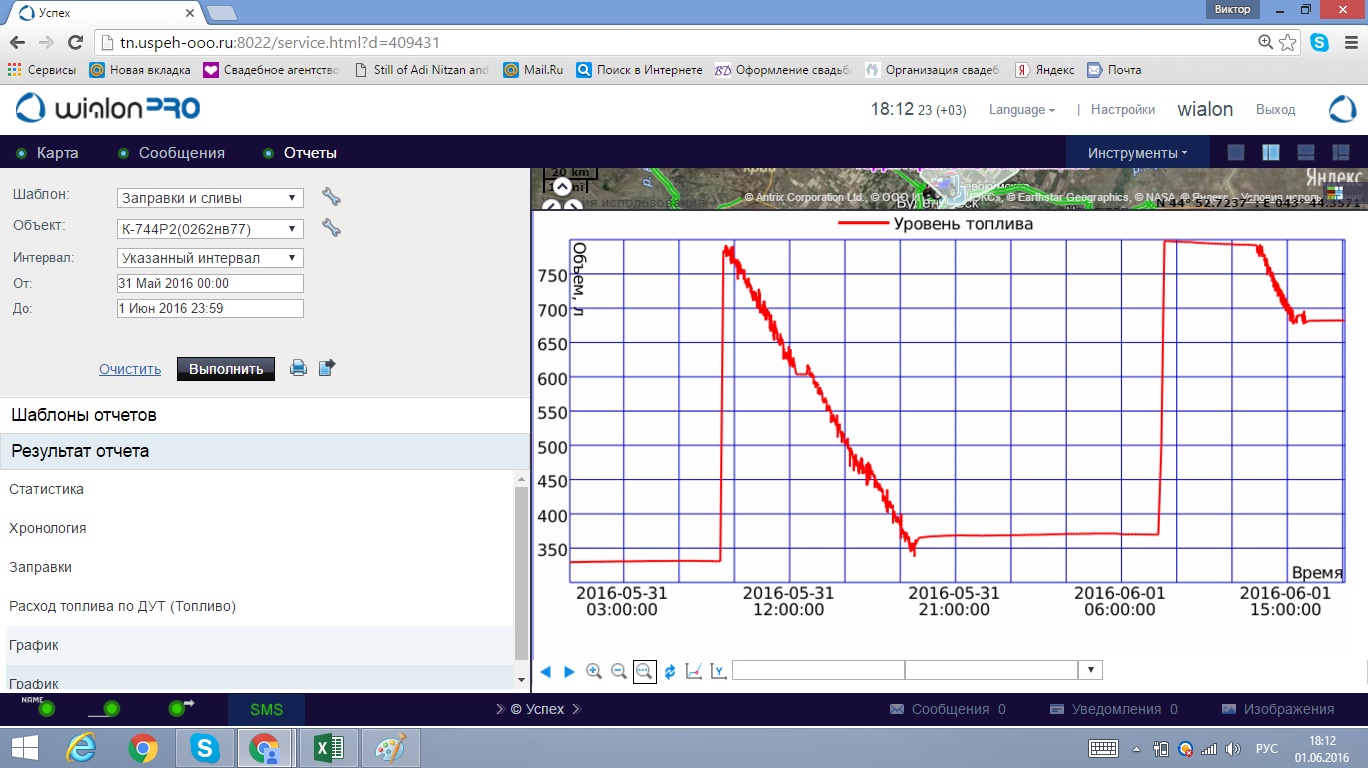Open object properties wrench beside Объект
The width and height of the screenshot is (1368, 768).
pyautogui.click(x=331, y=228)
